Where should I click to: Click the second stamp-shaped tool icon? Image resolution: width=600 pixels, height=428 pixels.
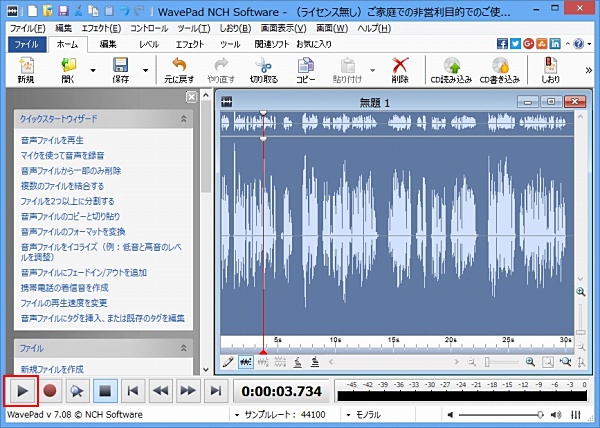point(315,362)
